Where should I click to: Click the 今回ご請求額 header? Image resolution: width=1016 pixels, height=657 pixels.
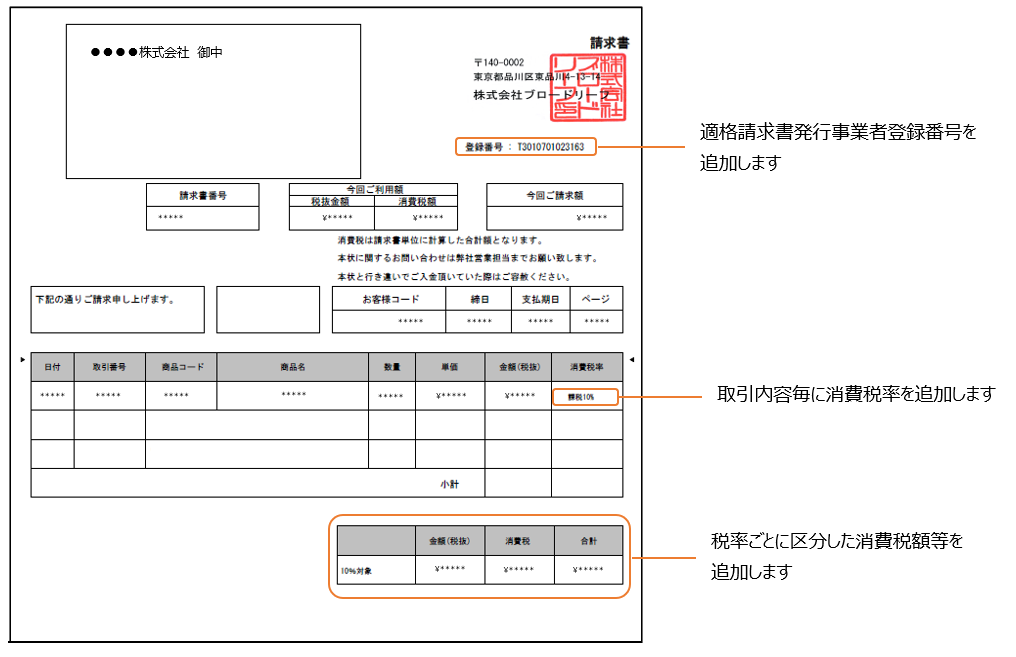pos(554,195)
